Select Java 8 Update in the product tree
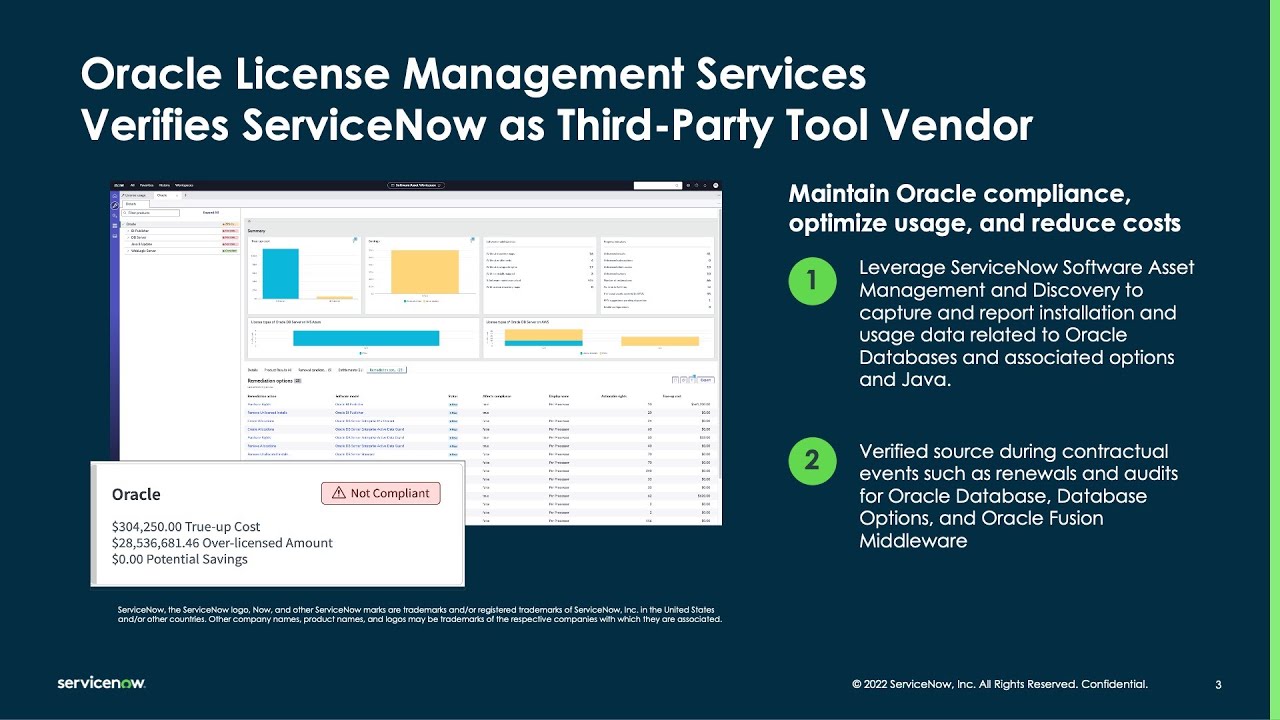Image resolution: width=1280 pixels, height=720 pixels. pos(141,244)
